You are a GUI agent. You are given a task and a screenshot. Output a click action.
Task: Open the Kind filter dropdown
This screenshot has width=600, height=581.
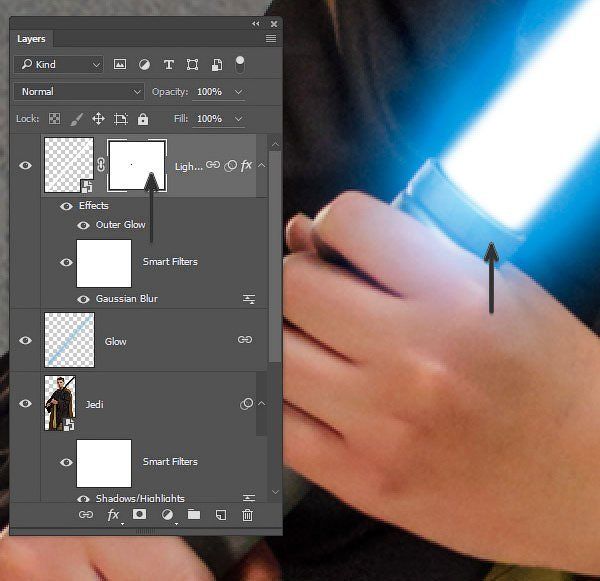point(59,65)
